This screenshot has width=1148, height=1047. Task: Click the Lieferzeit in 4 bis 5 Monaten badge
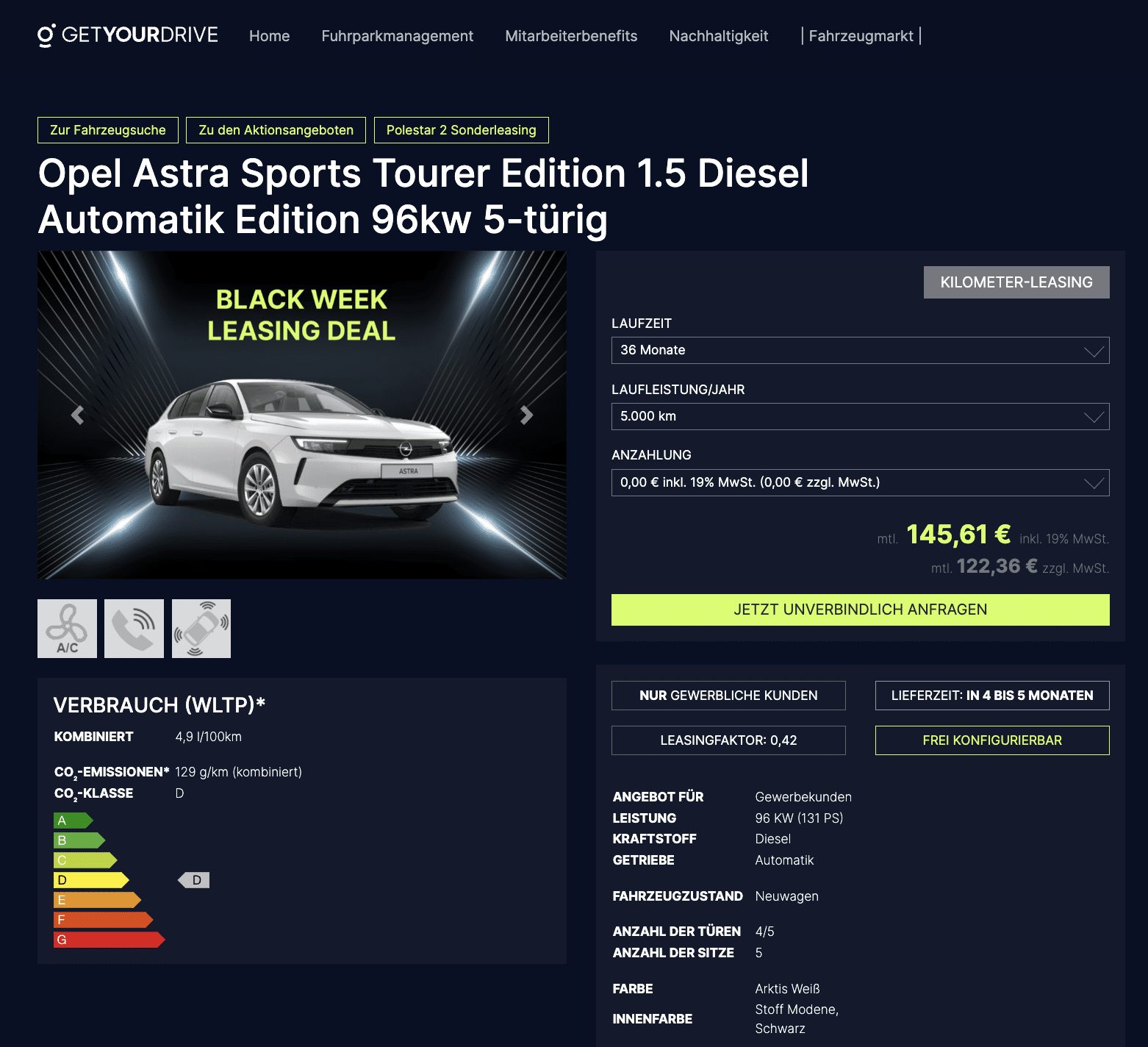point(992,696)
